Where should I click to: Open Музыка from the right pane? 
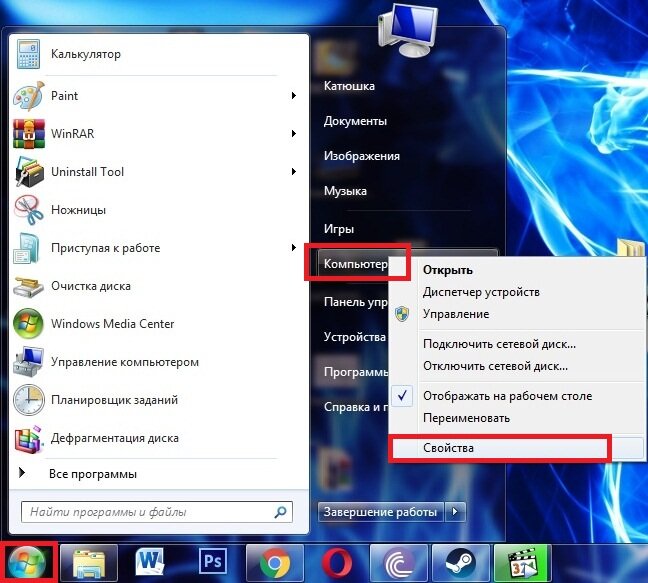(345, 191)
